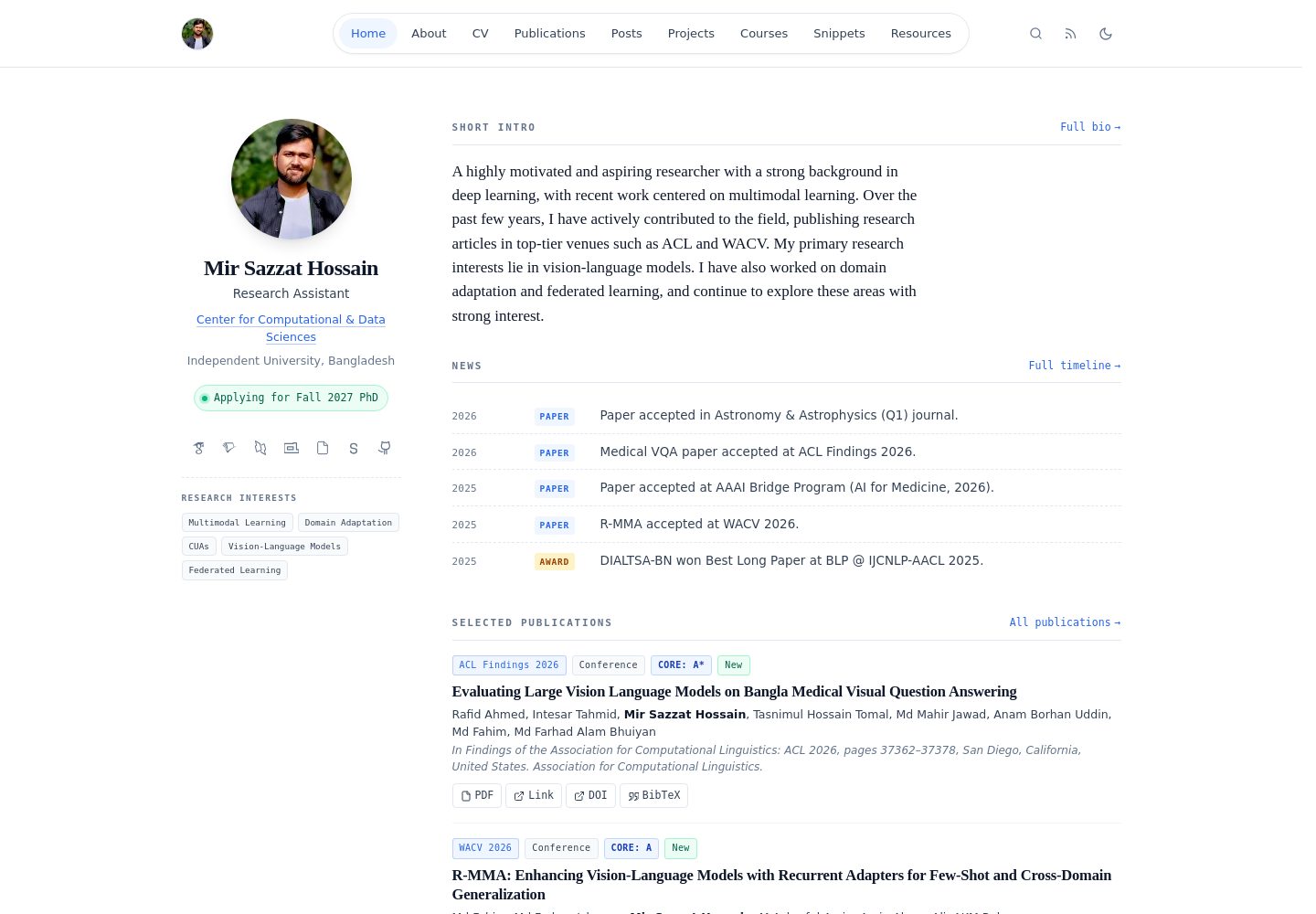
Task: Open the RSS feed
Action: pyautogui.click(x=1070, y=34)
